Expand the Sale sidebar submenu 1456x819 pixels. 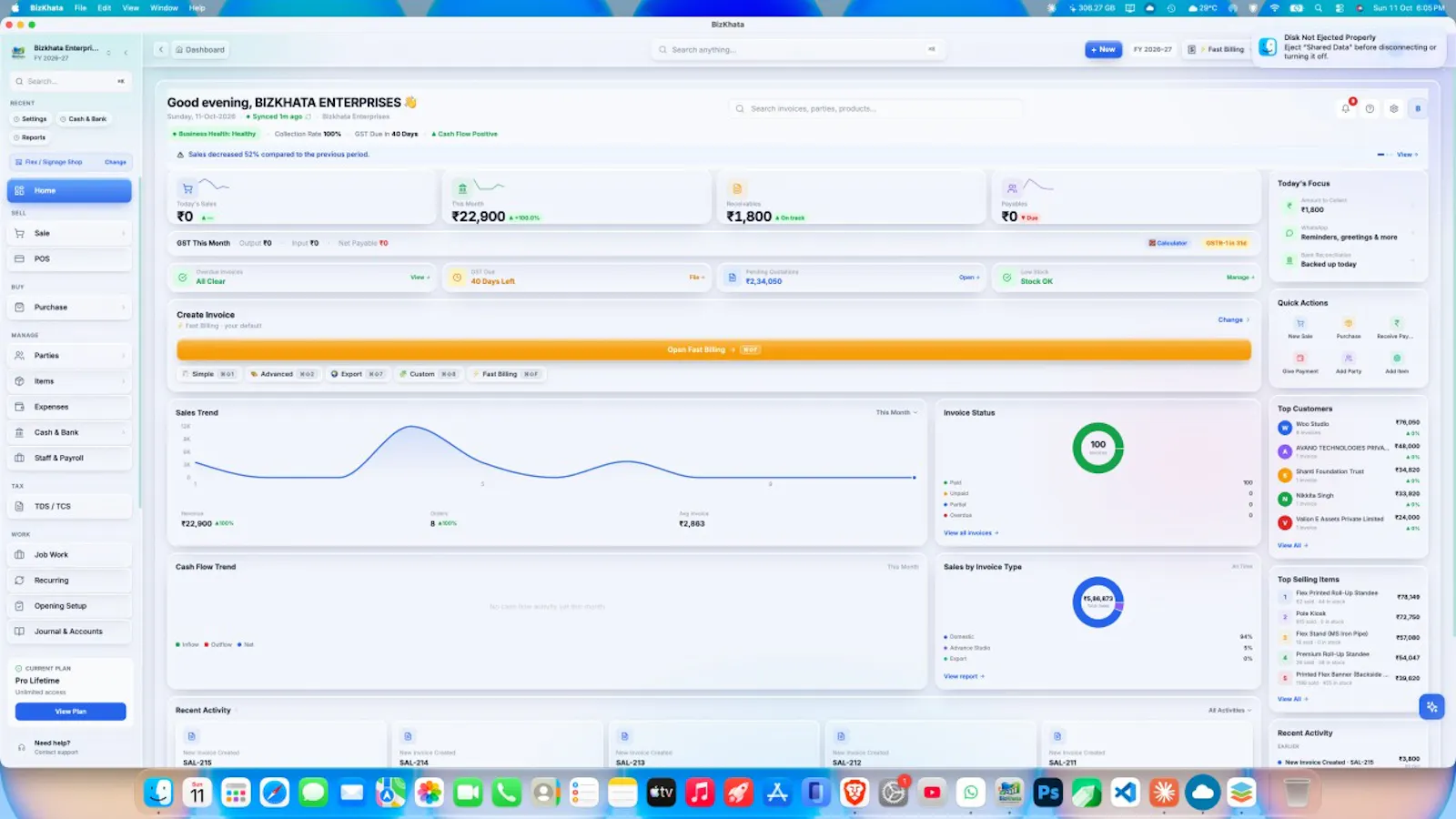[123, 234]
